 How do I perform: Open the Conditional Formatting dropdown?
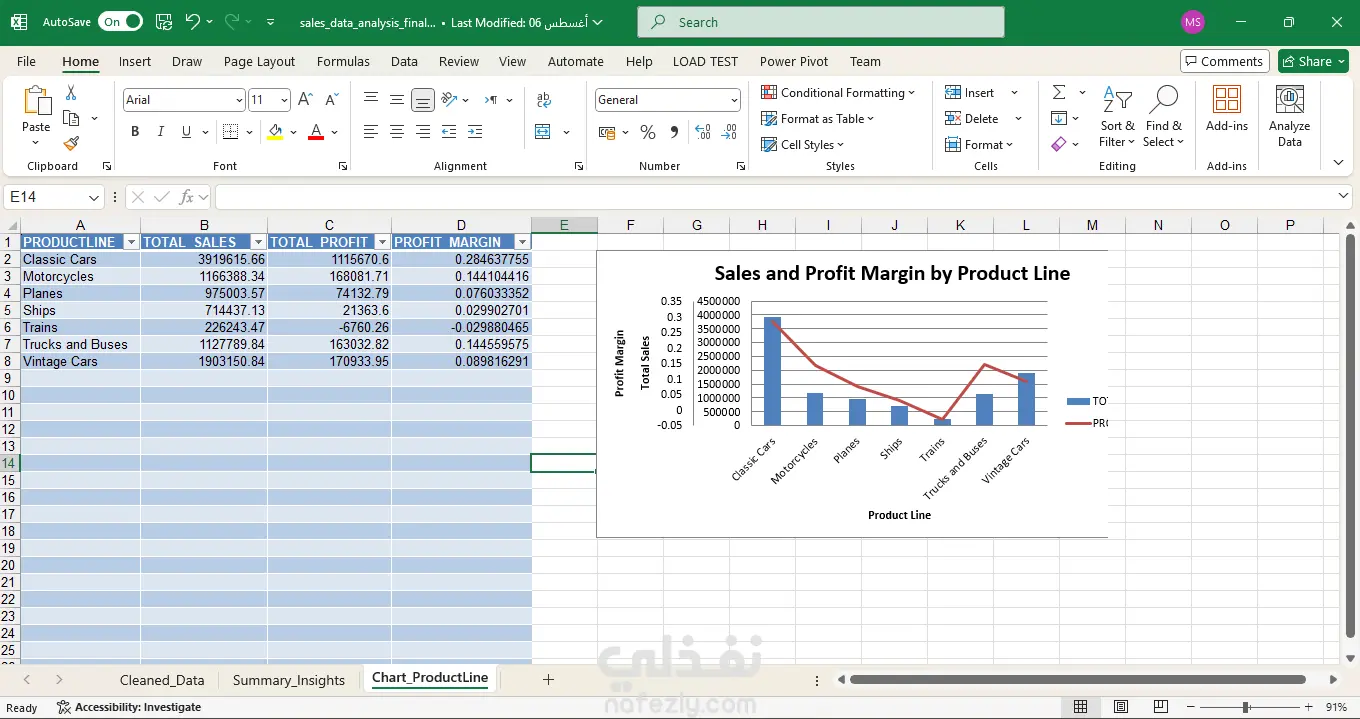tap(838, 93)
